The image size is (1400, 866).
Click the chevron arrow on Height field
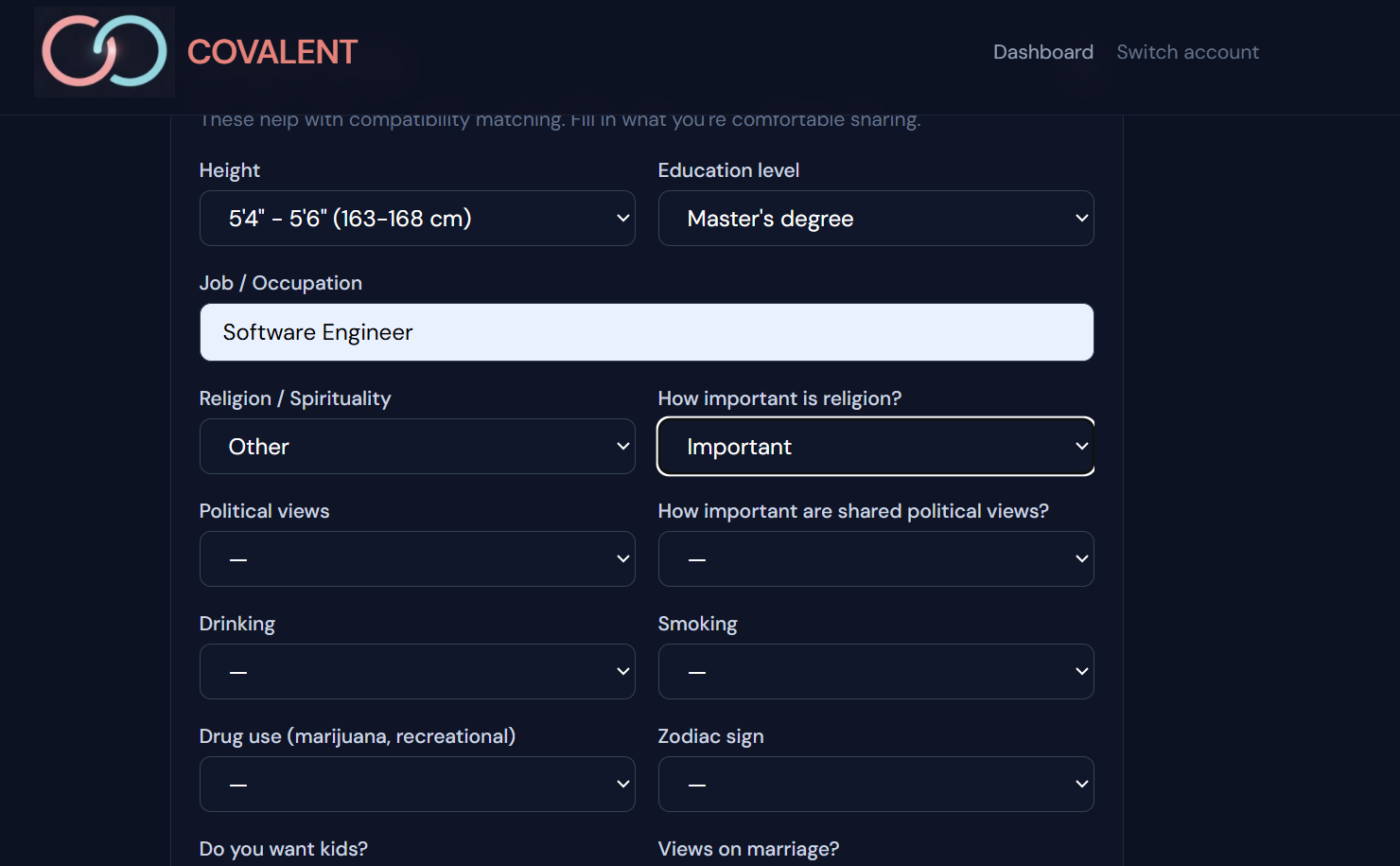click(x=623, y=219)
